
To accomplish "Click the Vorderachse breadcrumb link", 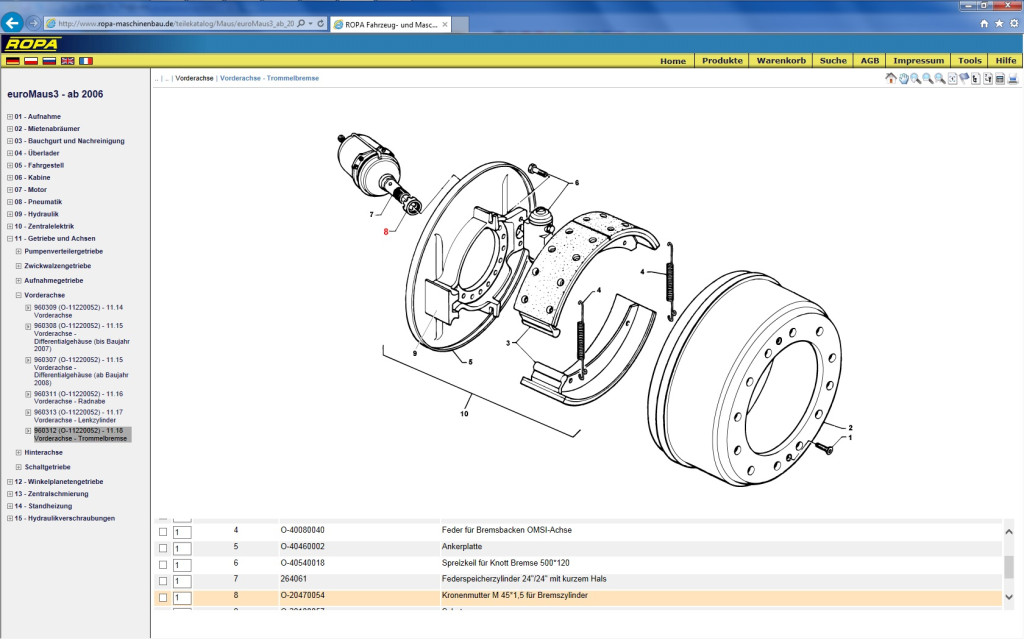I will [195, 78].
